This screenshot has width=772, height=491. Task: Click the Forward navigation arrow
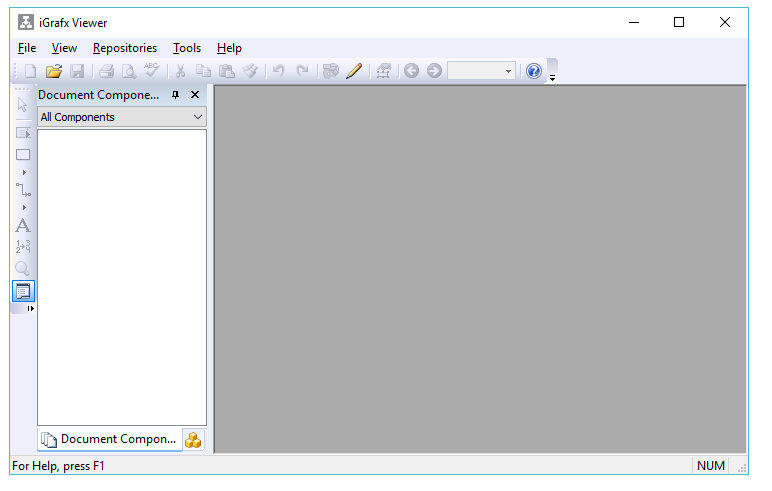coord(434,71)
